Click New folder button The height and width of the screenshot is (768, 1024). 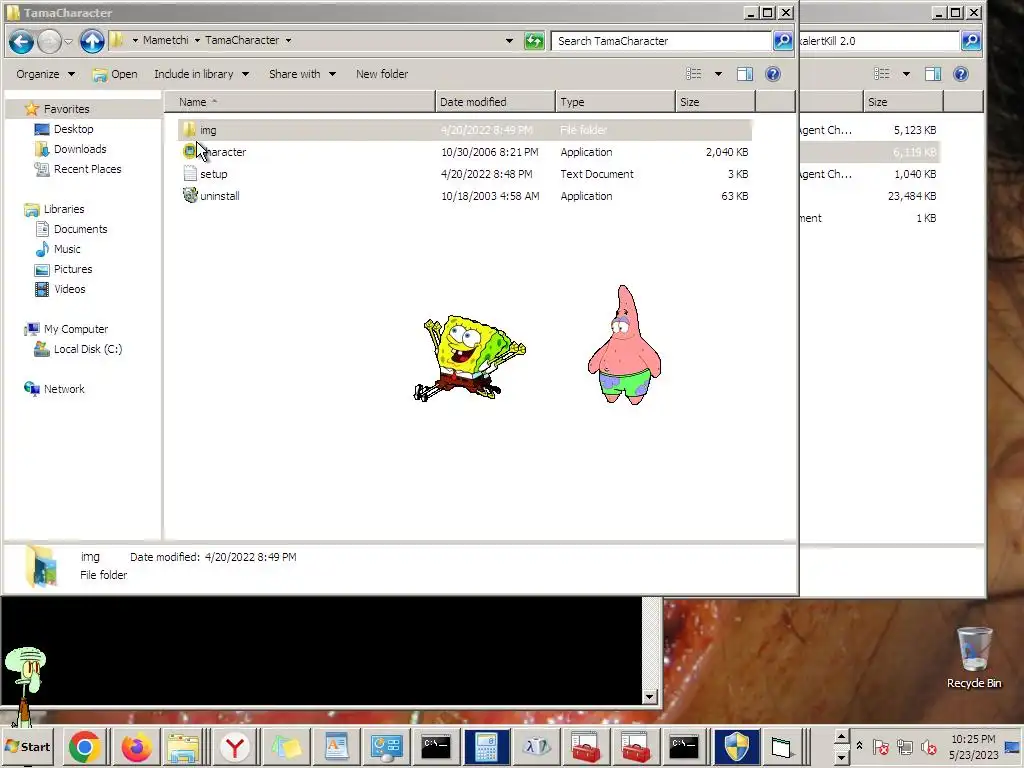(x=382, y=74)
